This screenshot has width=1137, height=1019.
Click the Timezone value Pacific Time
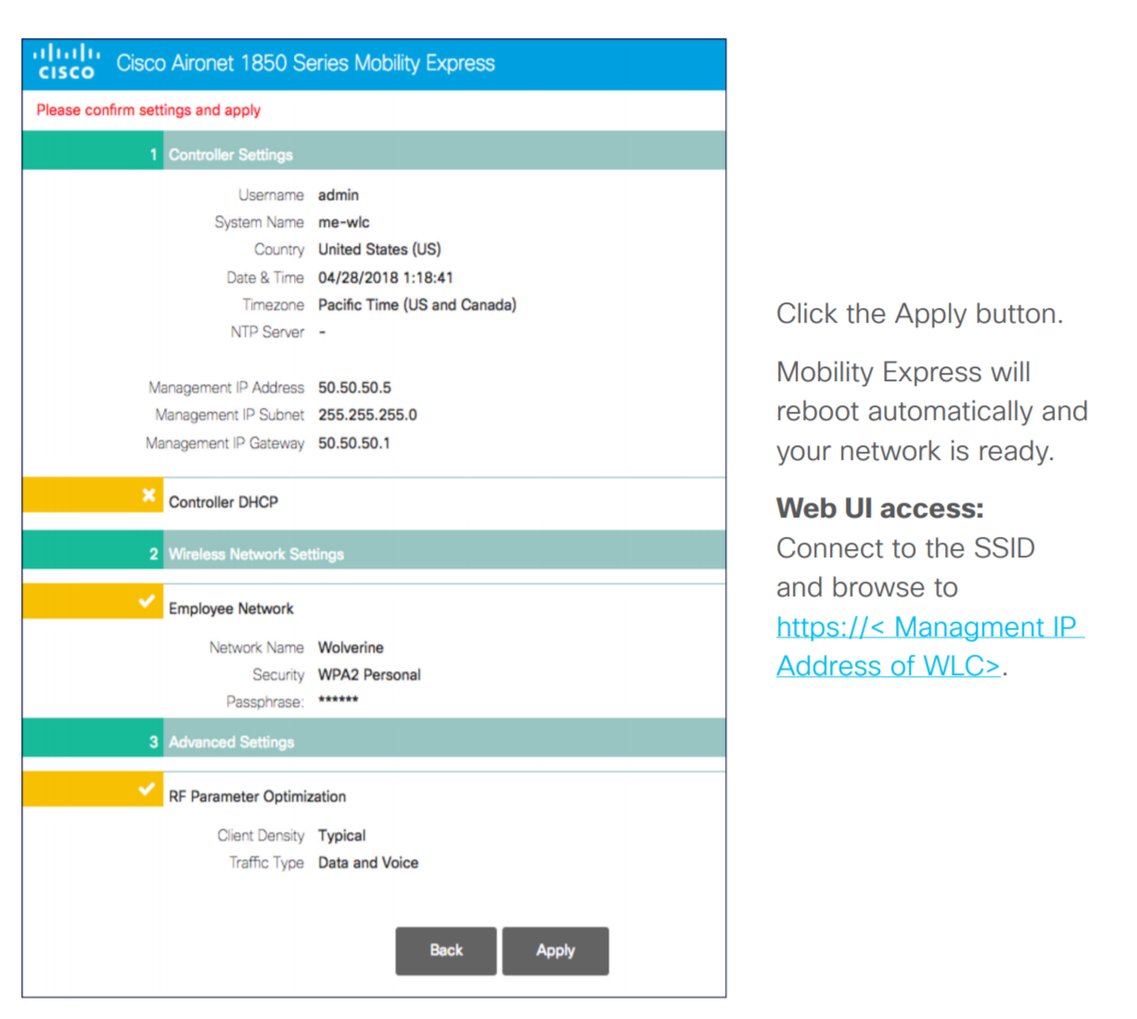[417, 305]
